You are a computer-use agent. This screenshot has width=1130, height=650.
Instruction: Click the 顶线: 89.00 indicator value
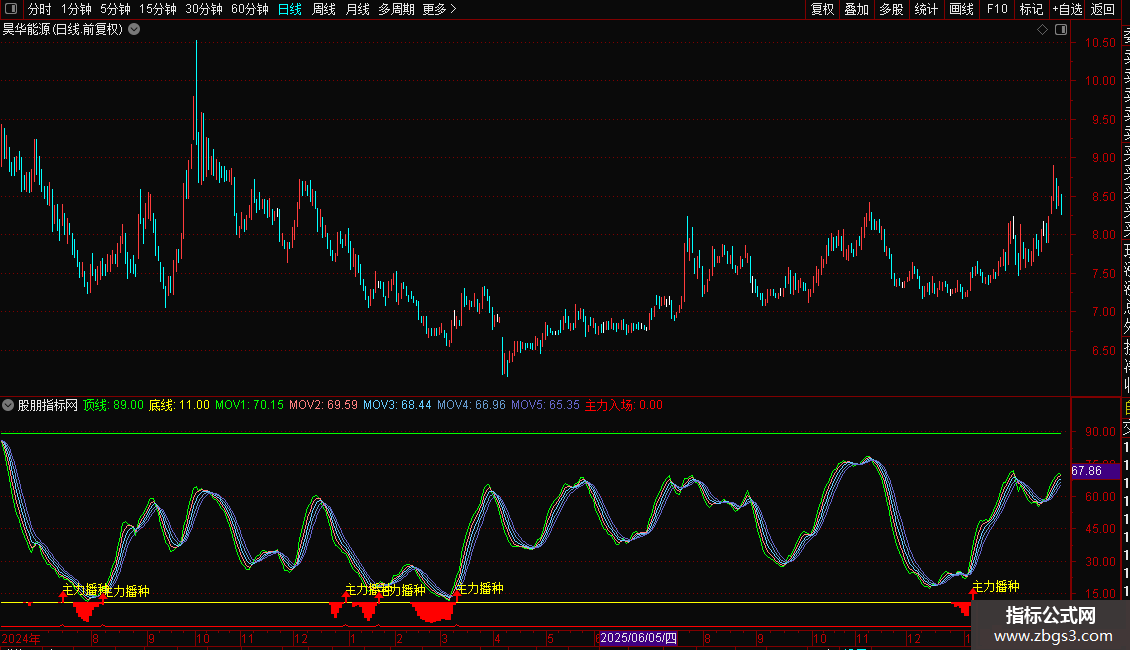[113, 405]
